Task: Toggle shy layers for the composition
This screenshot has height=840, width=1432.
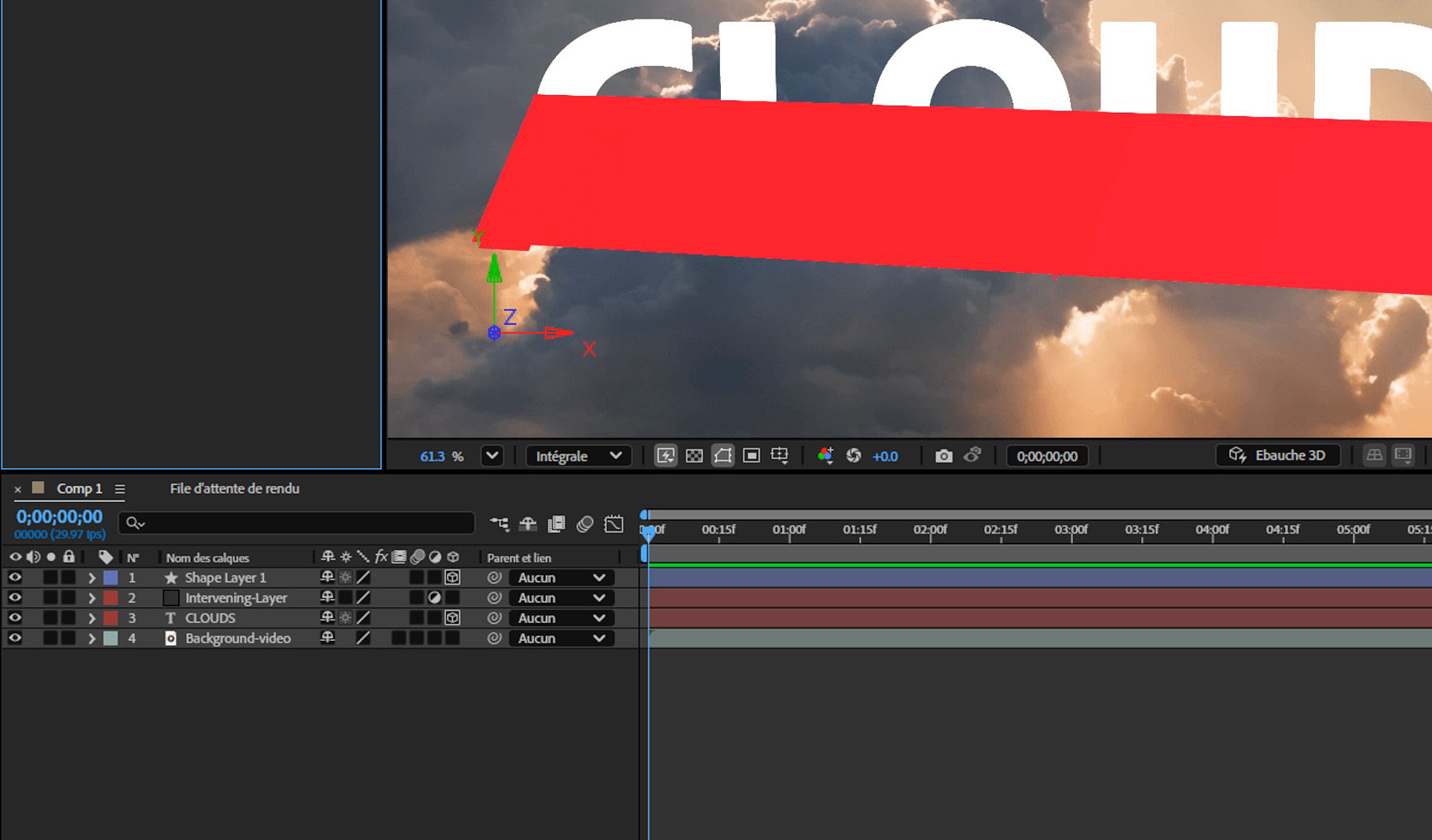Action: tap(528, 524)
